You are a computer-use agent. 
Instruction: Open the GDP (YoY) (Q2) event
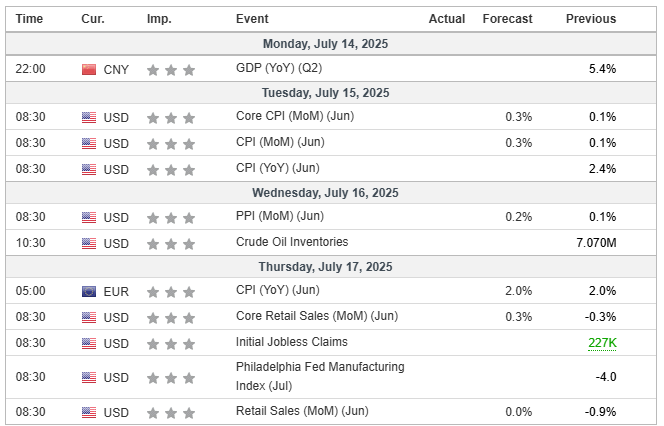pyautogui.click(x=279, y=69)
